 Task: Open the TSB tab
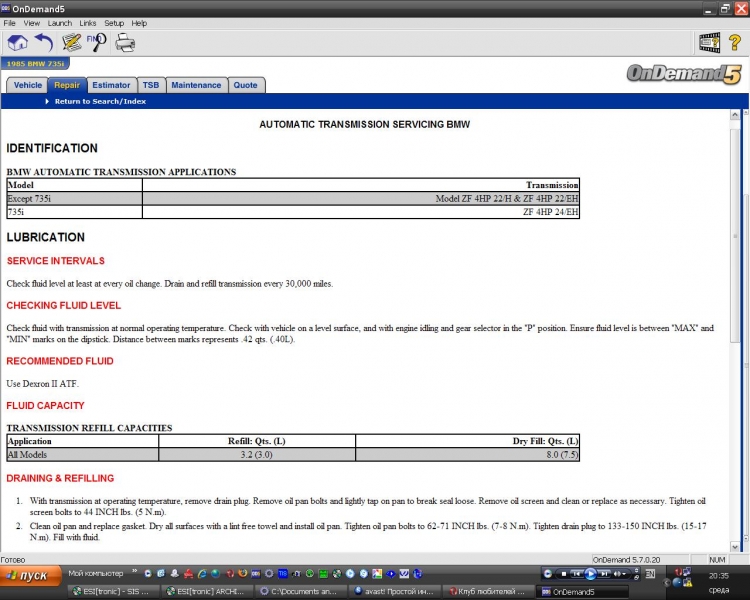click(x=150, y=85)
